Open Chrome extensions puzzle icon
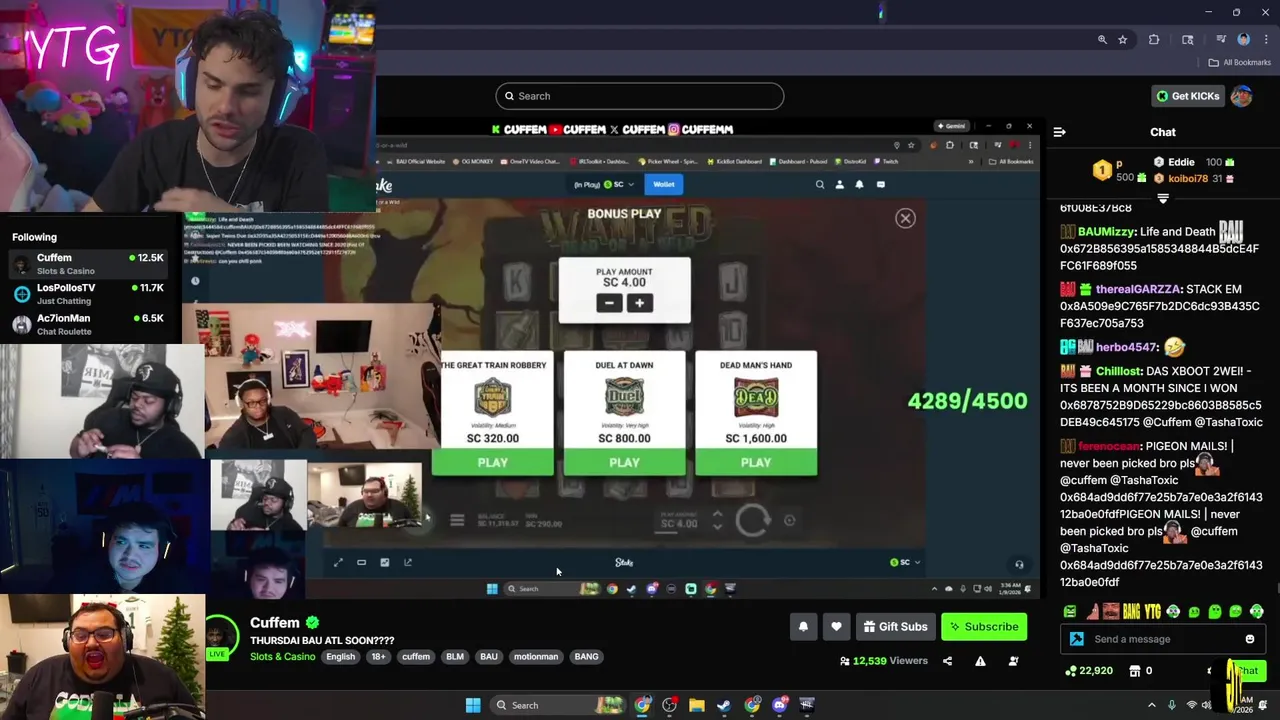The height and width of the screenshot is (720, 1280). [1154, 40]
